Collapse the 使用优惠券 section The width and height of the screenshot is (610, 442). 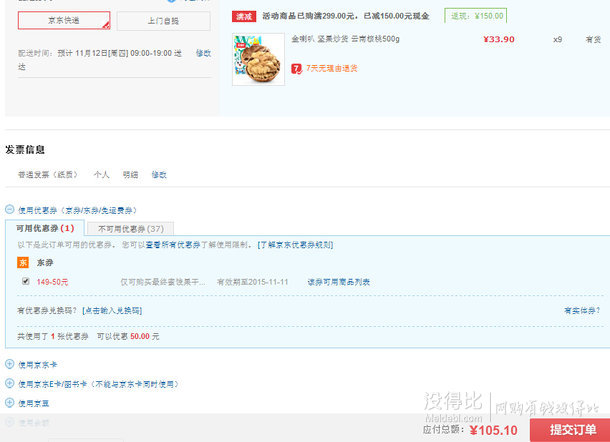coord(10,210)
